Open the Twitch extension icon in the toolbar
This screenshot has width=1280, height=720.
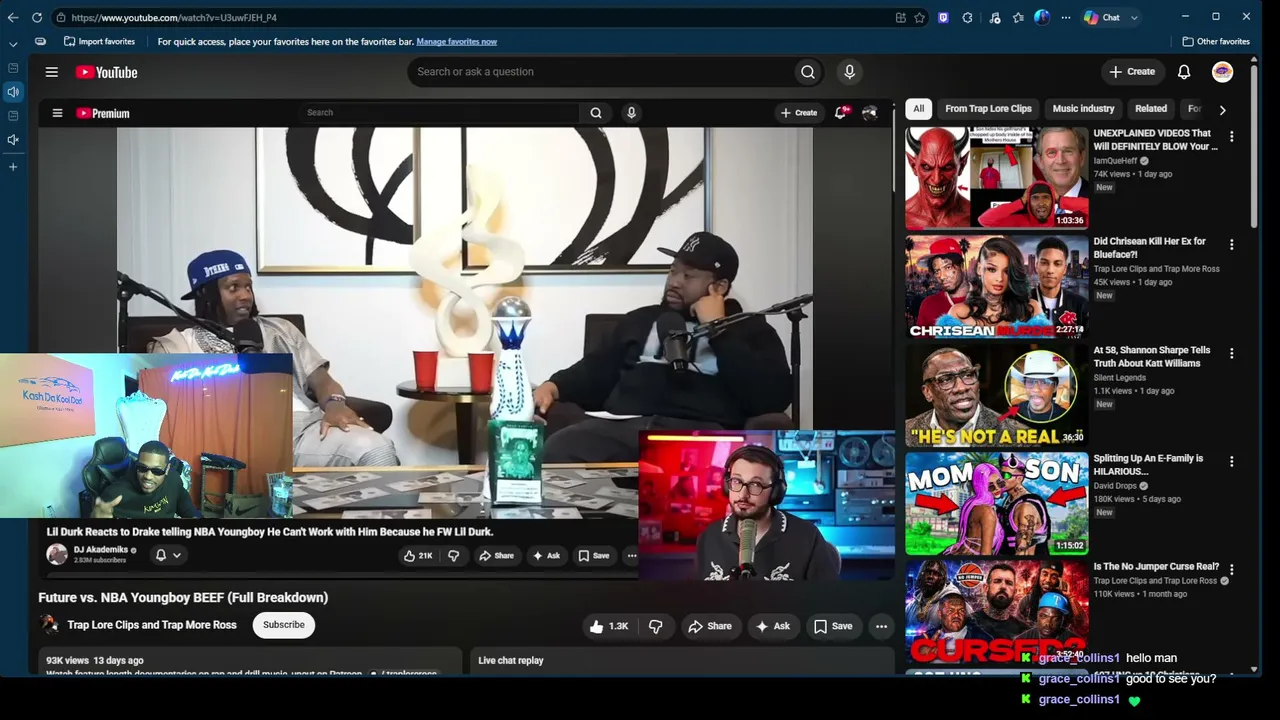coord(943,17)
